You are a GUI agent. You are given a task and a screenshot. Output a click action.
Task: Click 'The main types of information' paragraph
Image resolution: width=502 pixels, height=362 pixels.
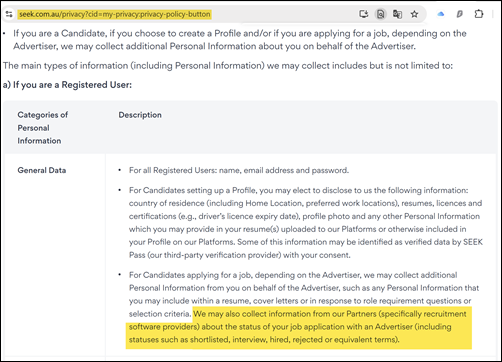228,66
